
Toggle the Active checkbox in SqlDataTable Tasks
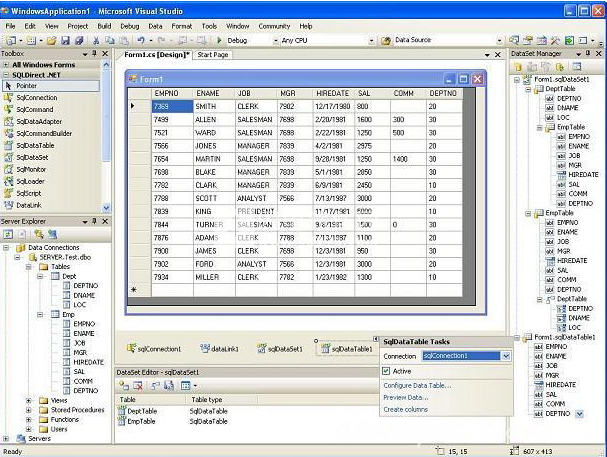tap(386, 371)
